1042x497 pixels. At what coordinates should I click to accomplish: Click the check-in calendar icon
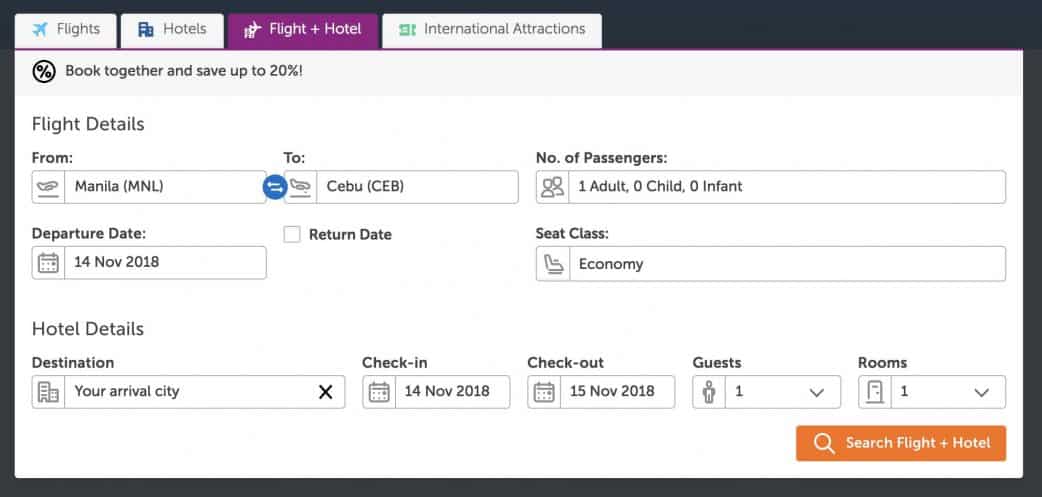379,392
